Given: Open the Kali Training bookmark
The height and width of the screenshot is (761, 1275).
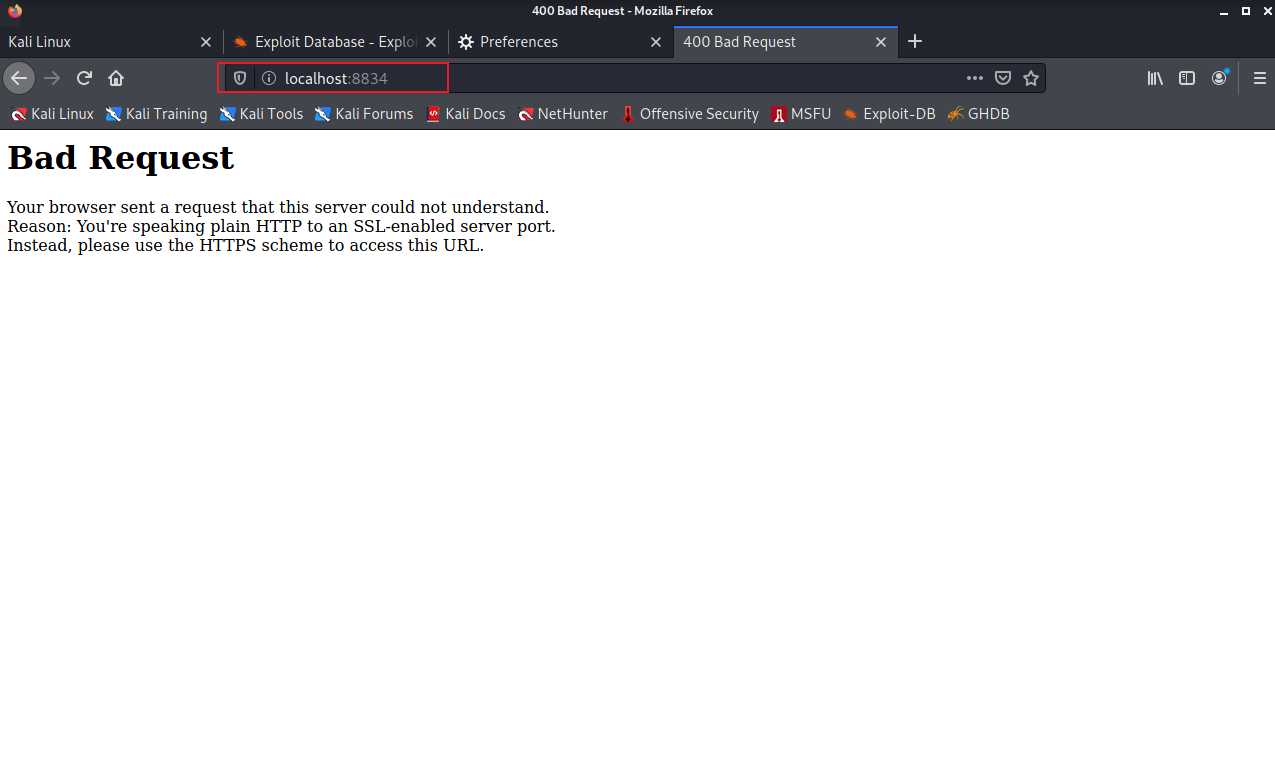Looking at the screenshot, I should coord(156,114).
